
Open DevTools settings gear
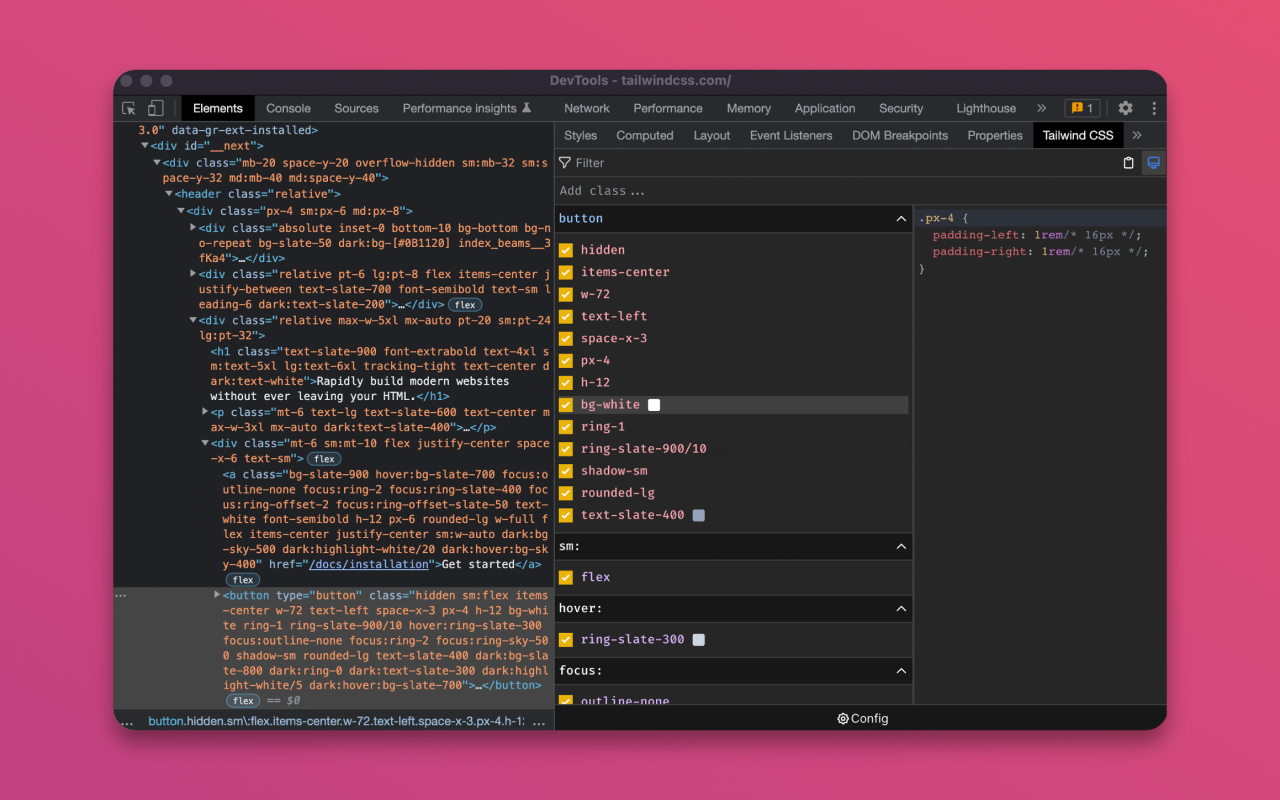pos(1126,108)
